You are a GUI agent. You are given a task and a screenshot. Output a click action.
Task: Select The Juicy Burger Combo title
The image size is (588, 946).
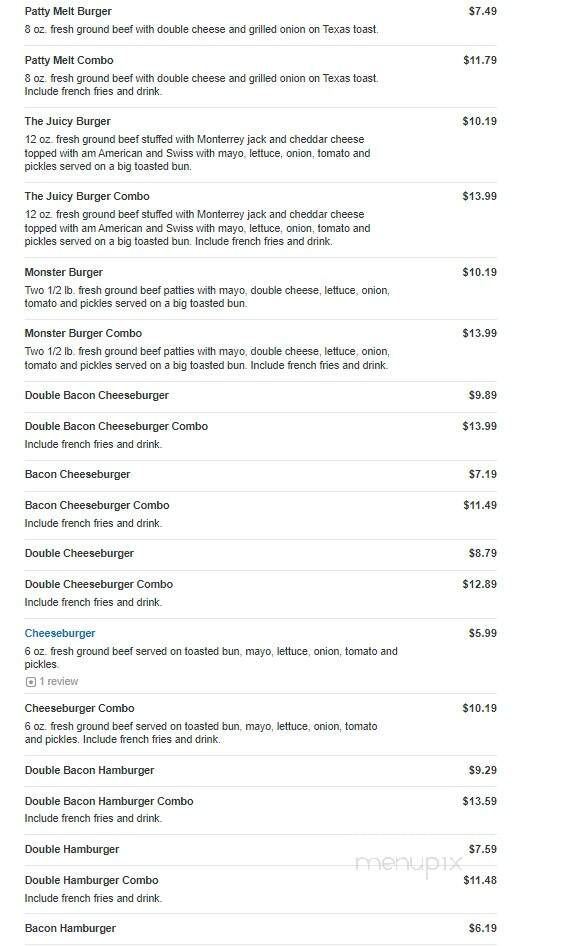pos(87,196)
